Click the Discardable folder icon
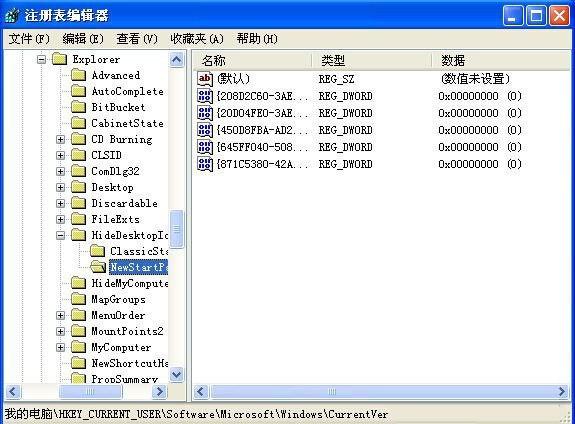Image resolution: width=575 pixels, height=424 pixels. 78,203
